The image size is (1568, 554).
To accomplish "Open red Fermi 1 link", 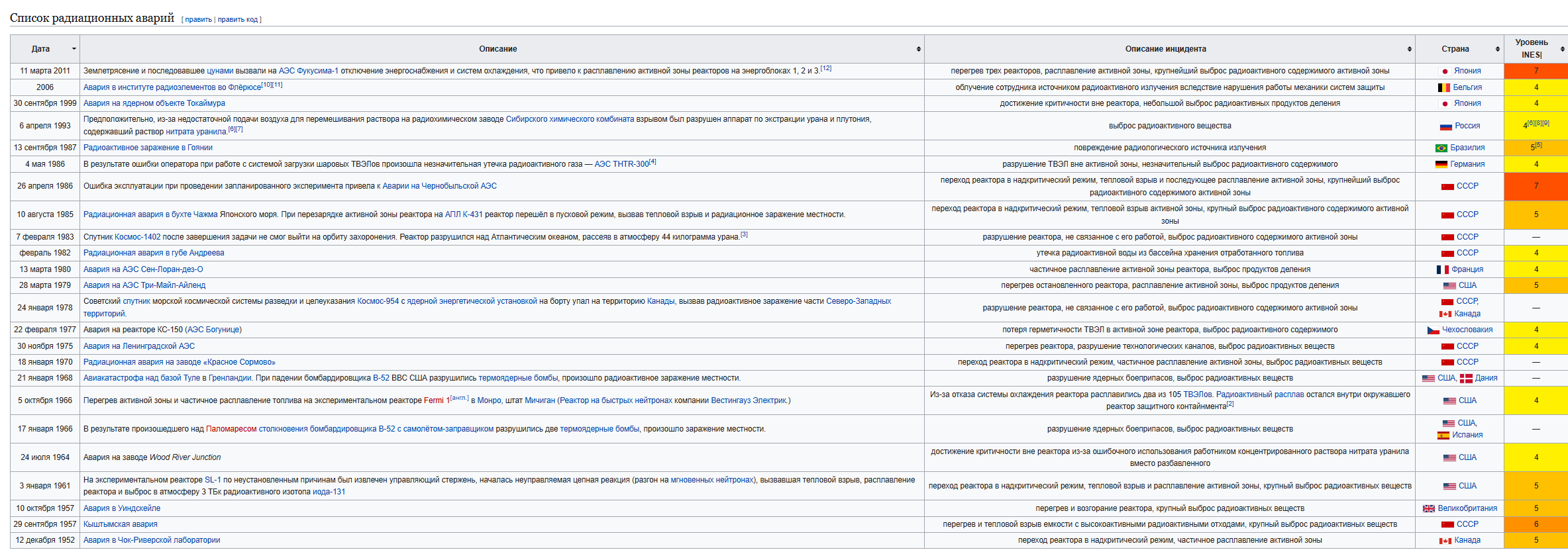I will [437, 400].
